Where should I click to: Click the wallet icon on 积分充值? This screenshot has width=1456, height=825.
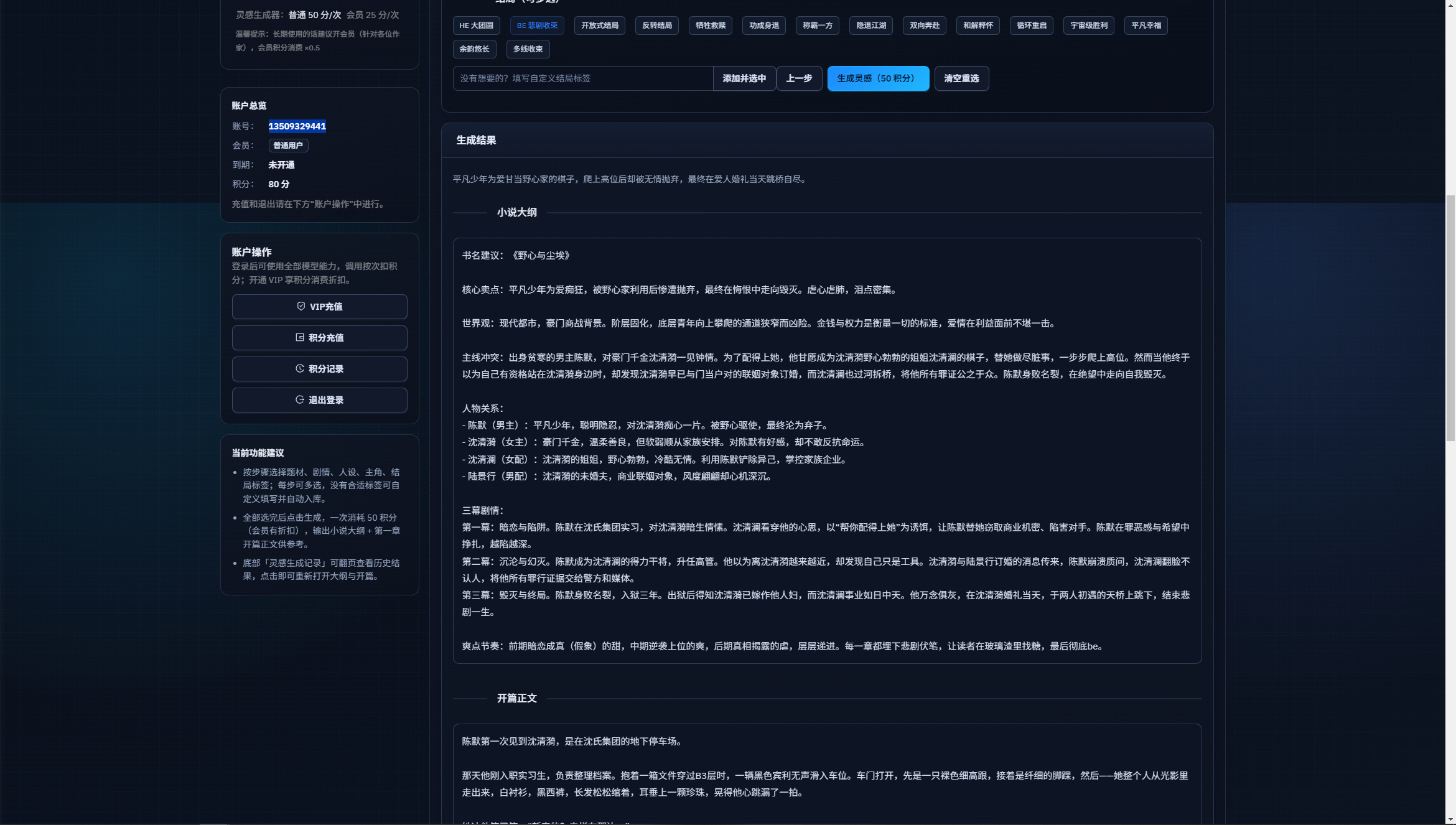300,337
